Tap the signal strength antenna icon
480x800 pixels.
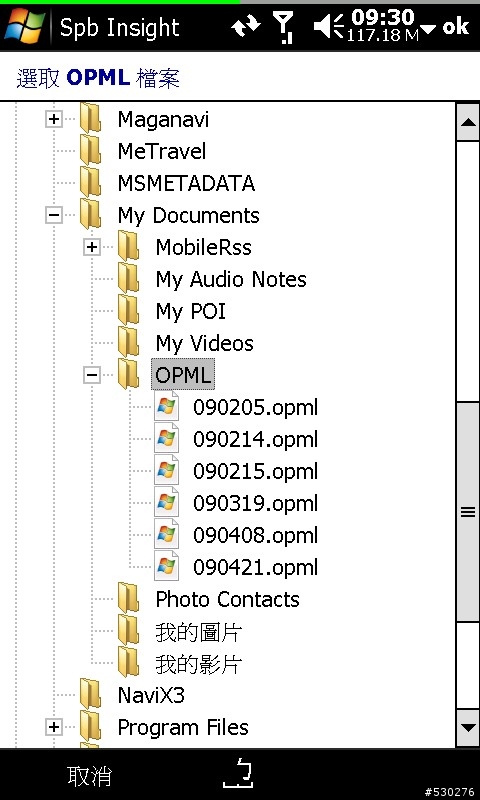(284, 27)
